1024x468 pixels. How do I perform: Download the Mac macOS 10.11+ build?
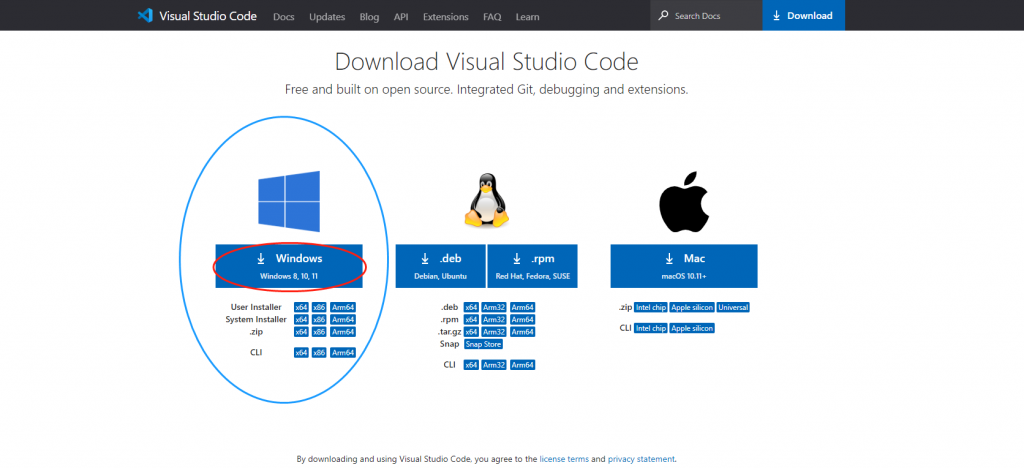[x=684, y=266]
